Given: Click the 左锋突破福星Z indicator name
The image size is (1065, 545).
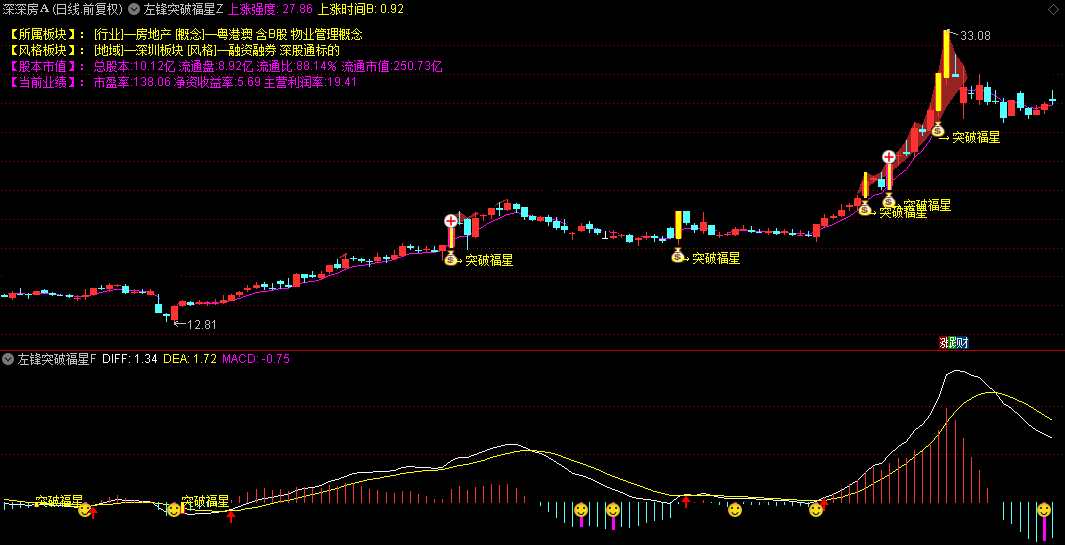Looking at the screenshot, I should coord(183,9).
